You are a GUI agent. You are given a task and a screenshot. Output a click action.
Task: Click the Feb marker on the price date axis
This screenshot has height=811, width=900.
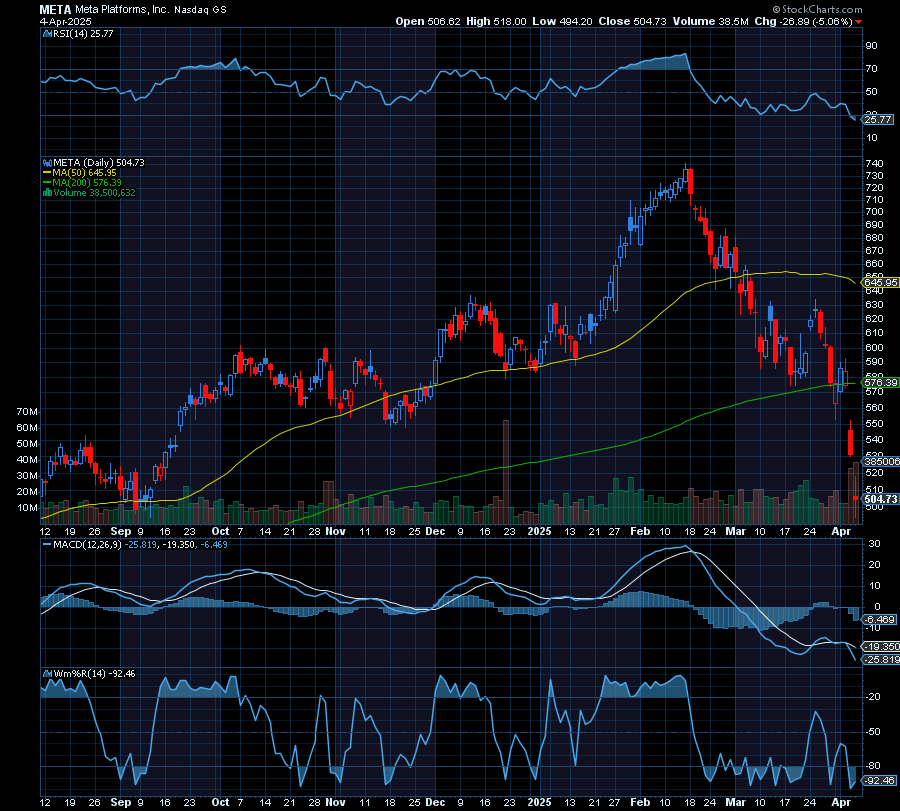coord(640,531)
